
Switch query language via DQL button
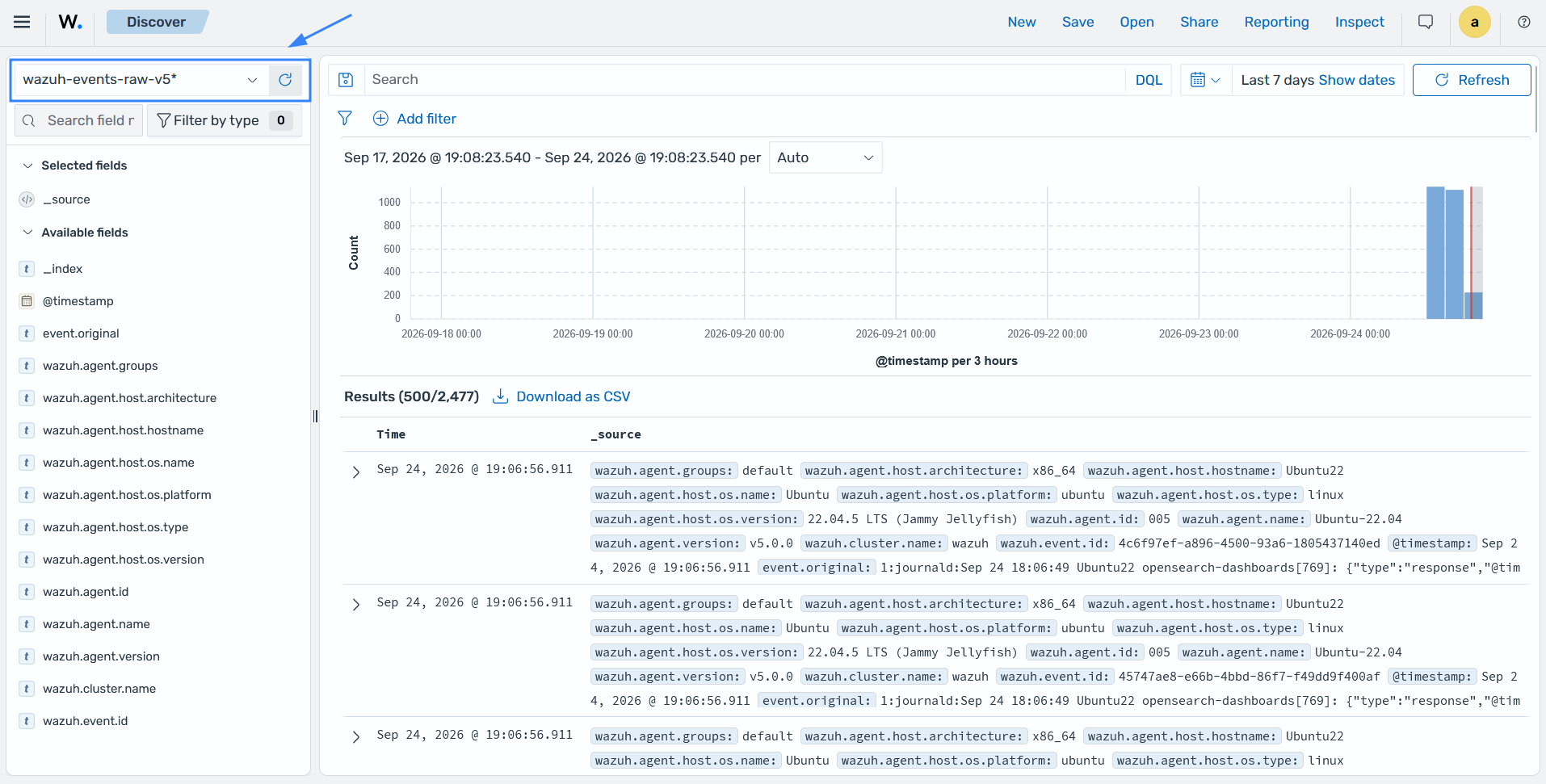(1149, 80)
